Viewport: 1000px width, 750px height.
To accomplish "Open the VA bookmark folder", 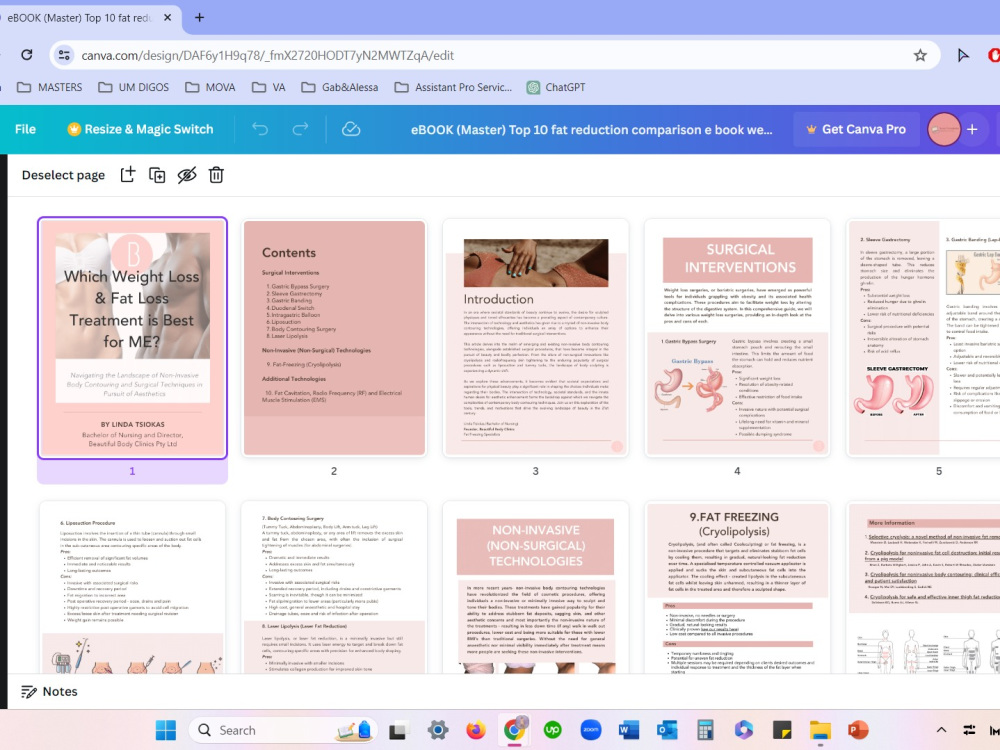I will (268, 87).
